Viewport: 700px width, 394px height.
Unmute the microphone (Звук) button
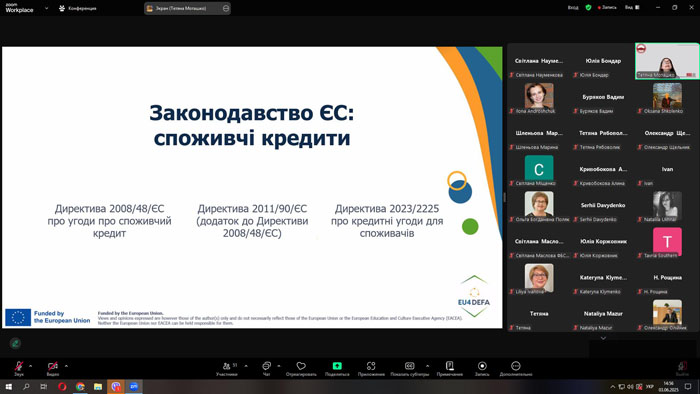[19, 369]
